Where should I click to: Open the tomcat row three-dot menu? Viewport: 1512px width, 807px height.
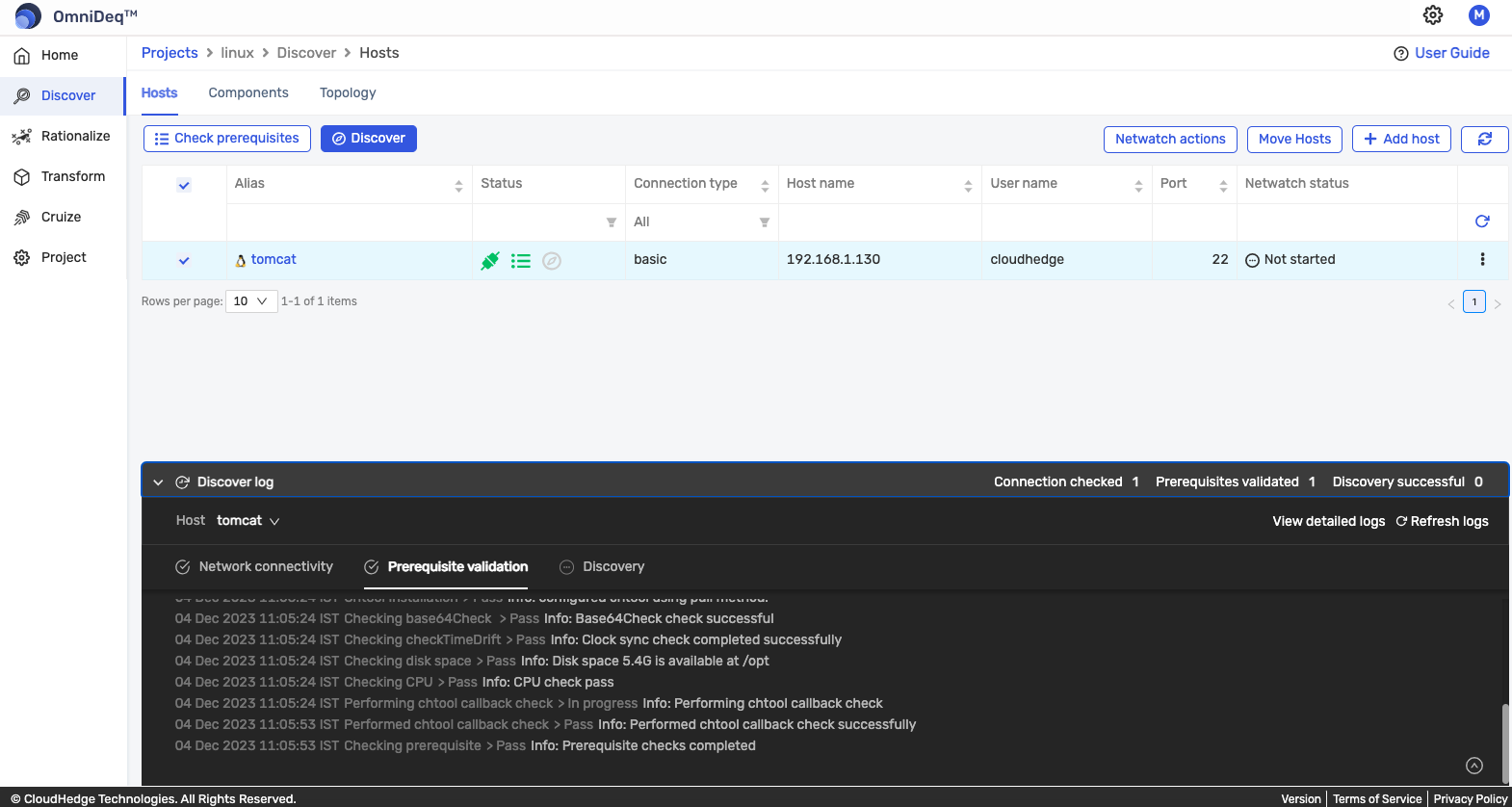point(1482,259)
